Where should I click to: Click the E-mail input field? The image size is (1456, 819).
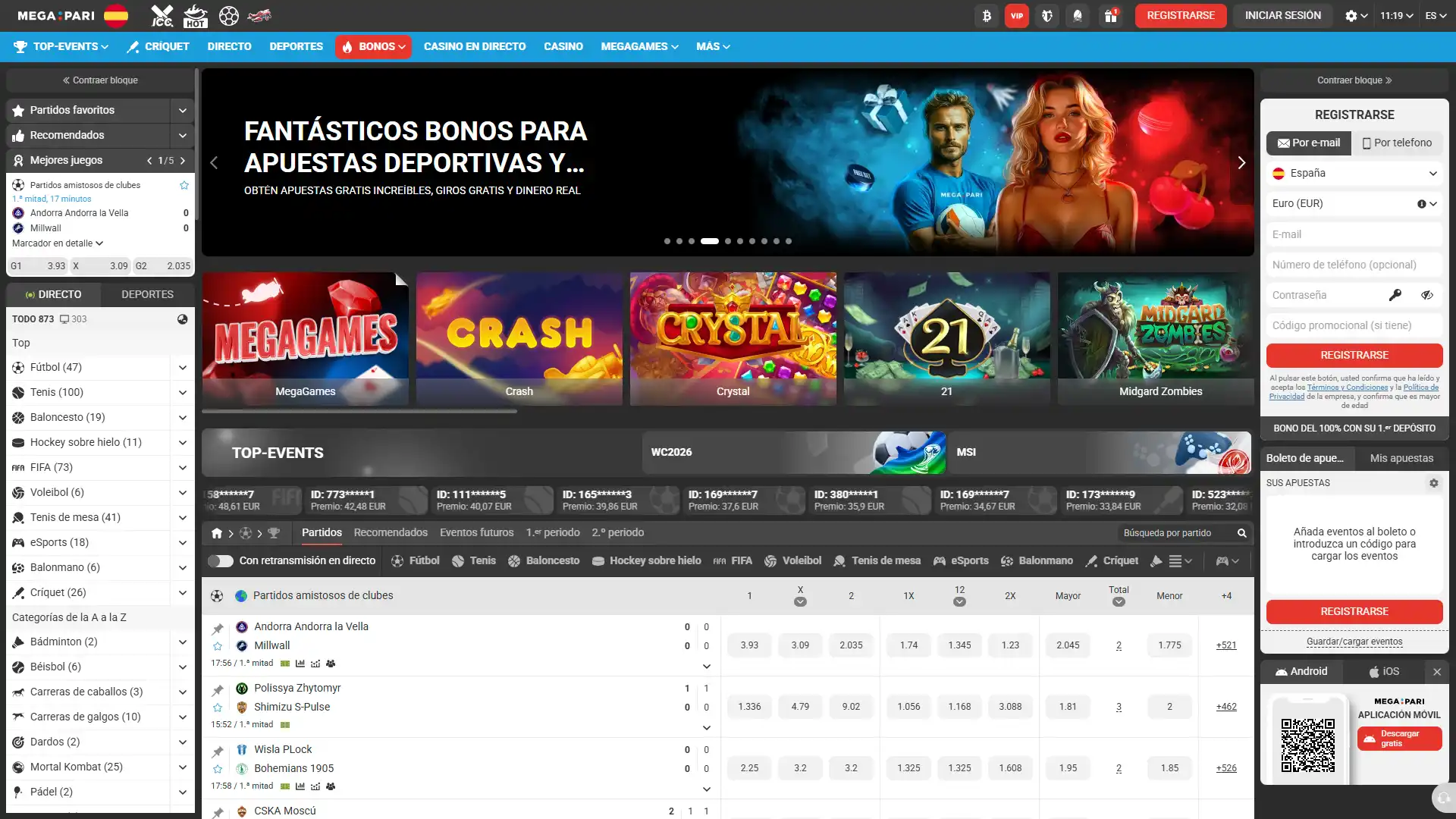pos(1354,234)
